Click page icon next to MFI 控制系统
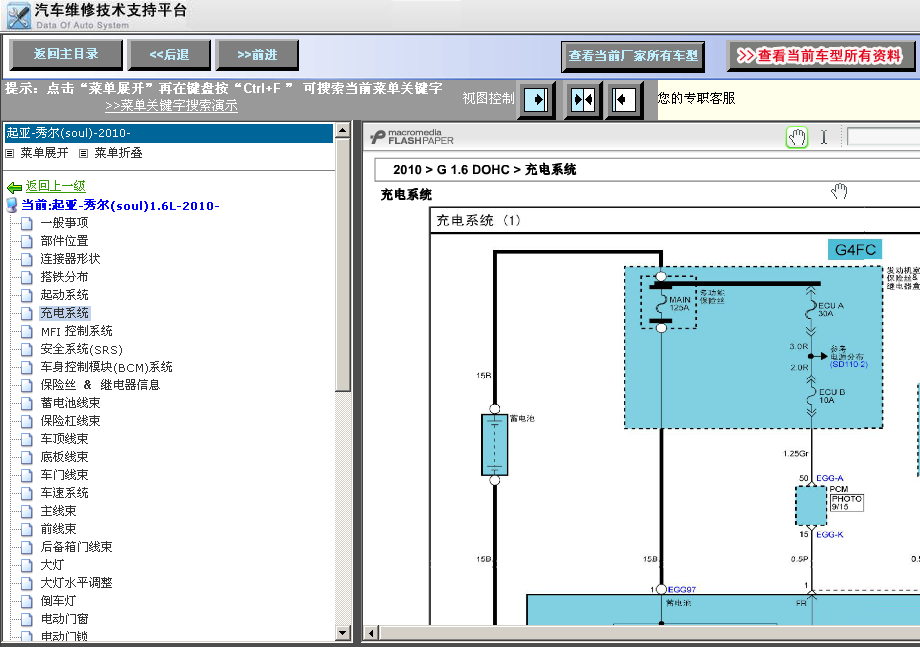The width and height of the screenshot is (920, 647). [x=26, y=331]
